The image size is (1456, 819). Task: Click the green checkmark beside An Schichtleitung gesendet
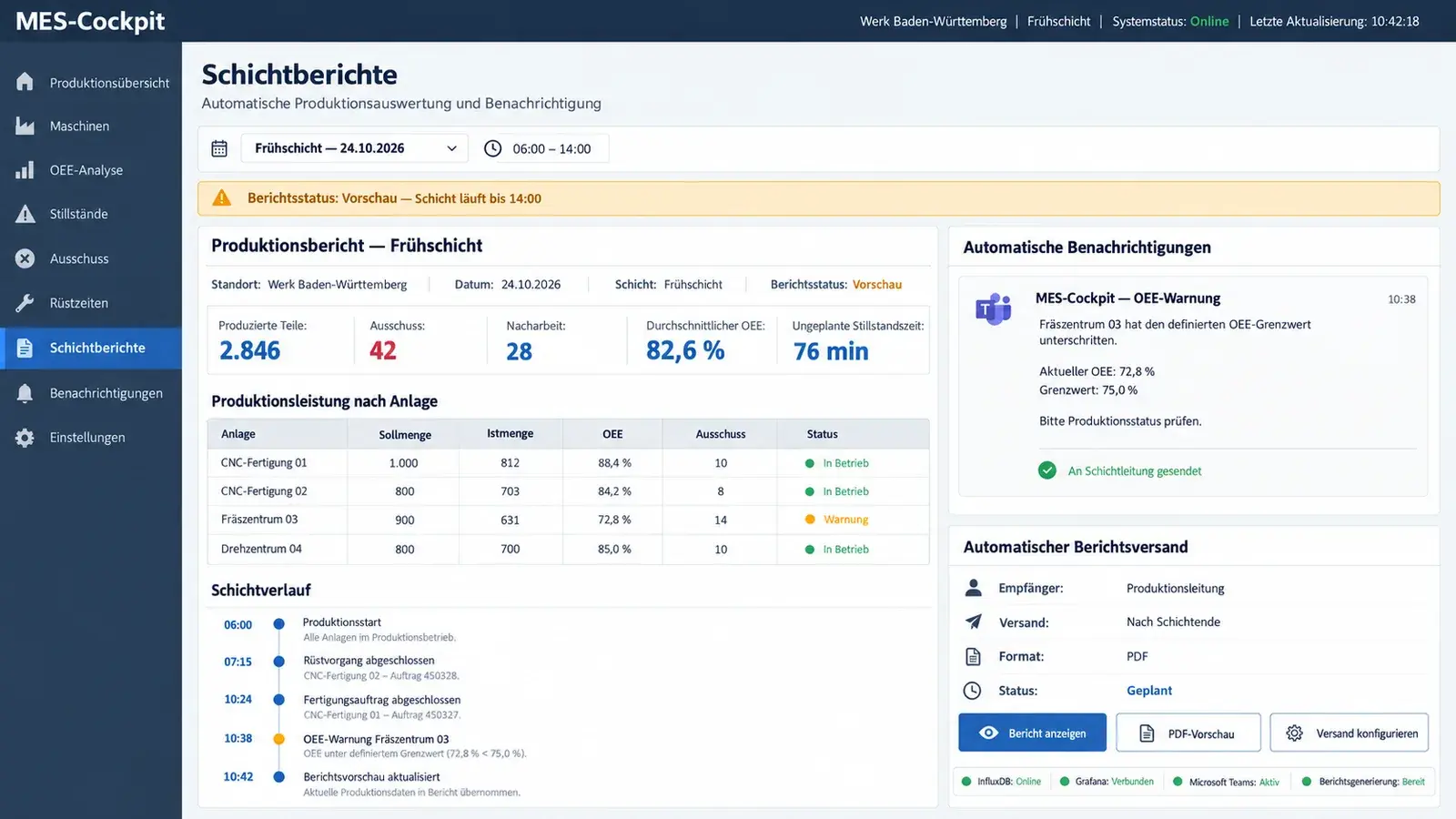tap(1047, 470)
